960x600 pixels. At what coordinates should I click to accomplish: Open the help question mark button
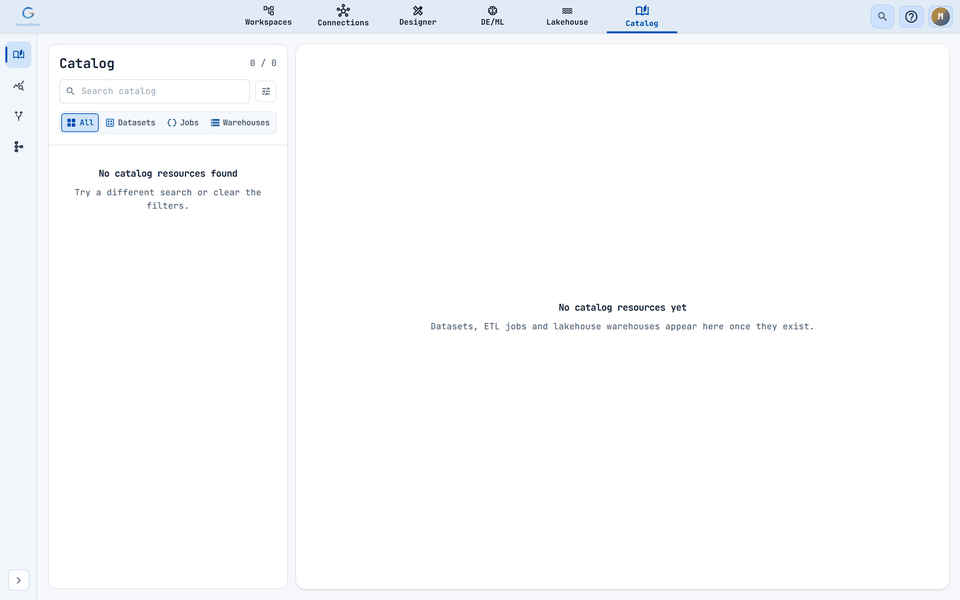click(911, 17)
